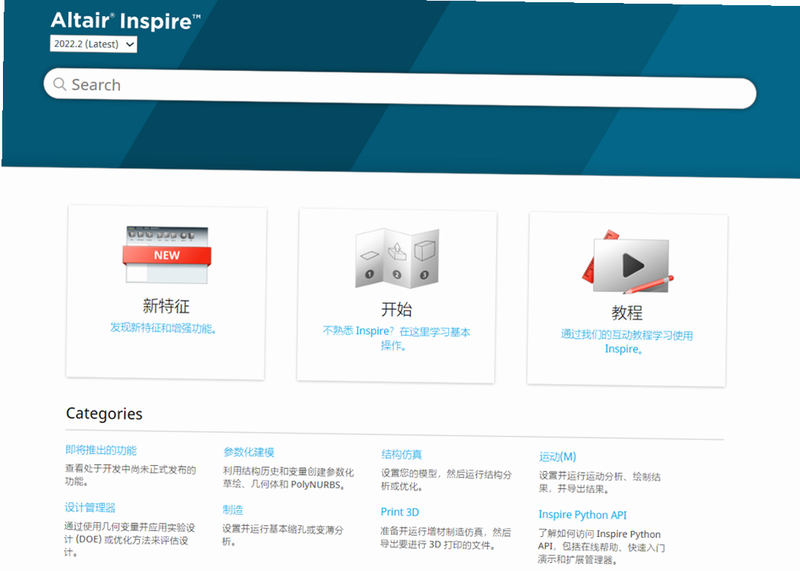Viewport: 800px width, 571px height.
Task: Open the Print 3D category
Action: coord(399,512)
